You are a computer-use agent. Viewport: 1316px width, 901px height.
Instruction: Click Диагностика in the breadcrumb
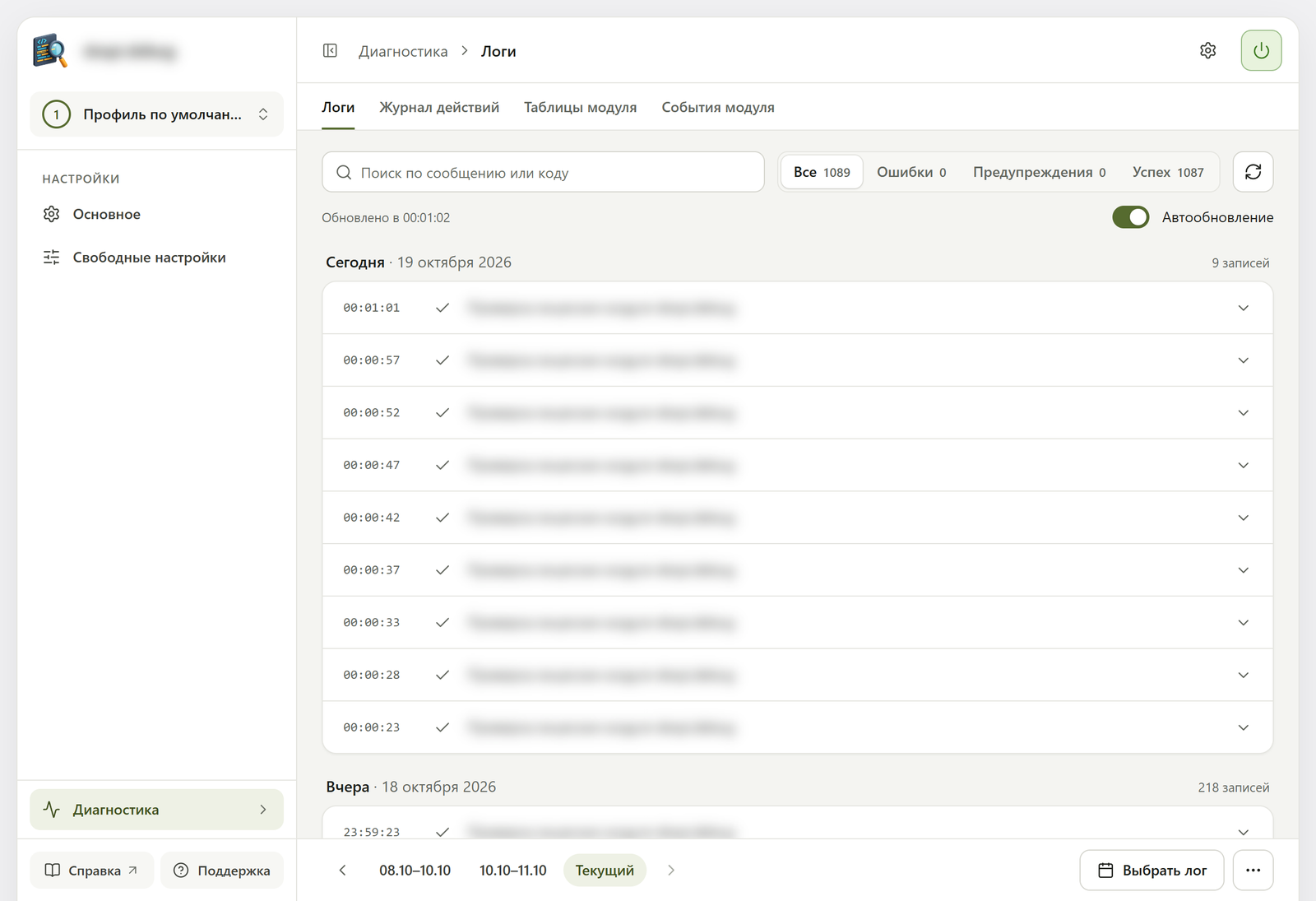[403, 51]
